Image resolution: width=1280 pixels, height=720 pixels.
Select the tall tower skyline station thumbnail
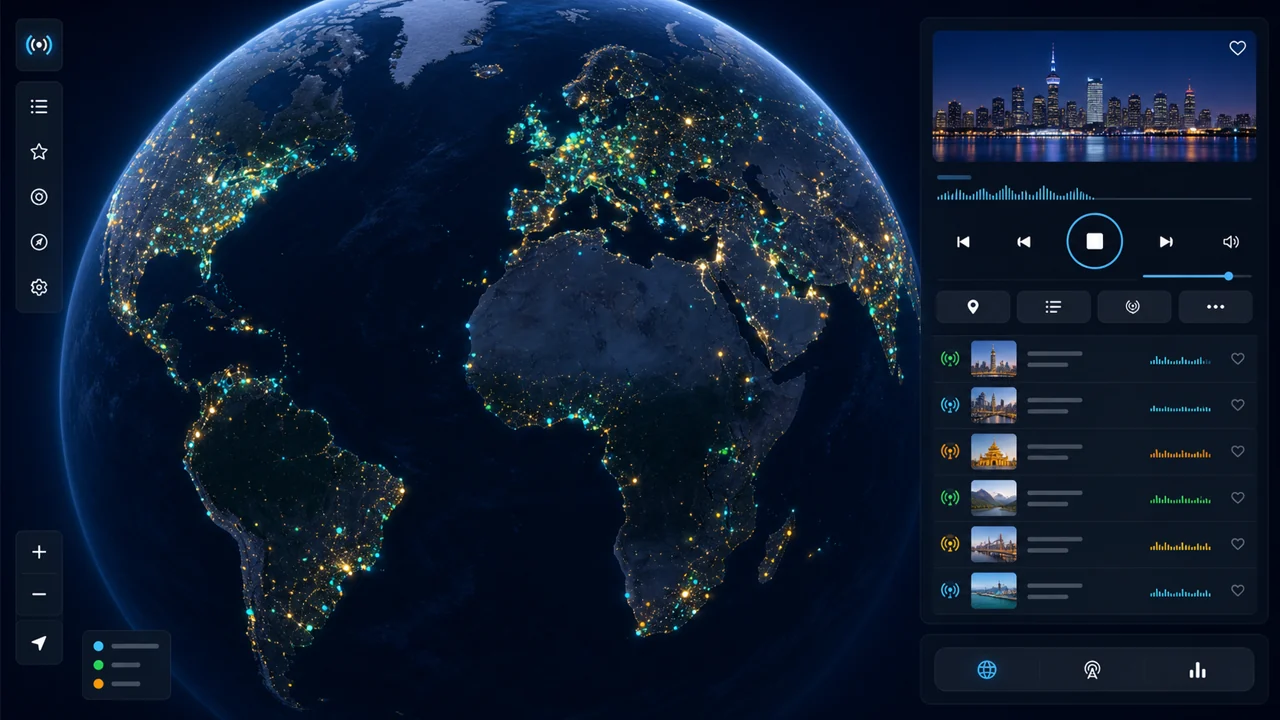[994, 359]
